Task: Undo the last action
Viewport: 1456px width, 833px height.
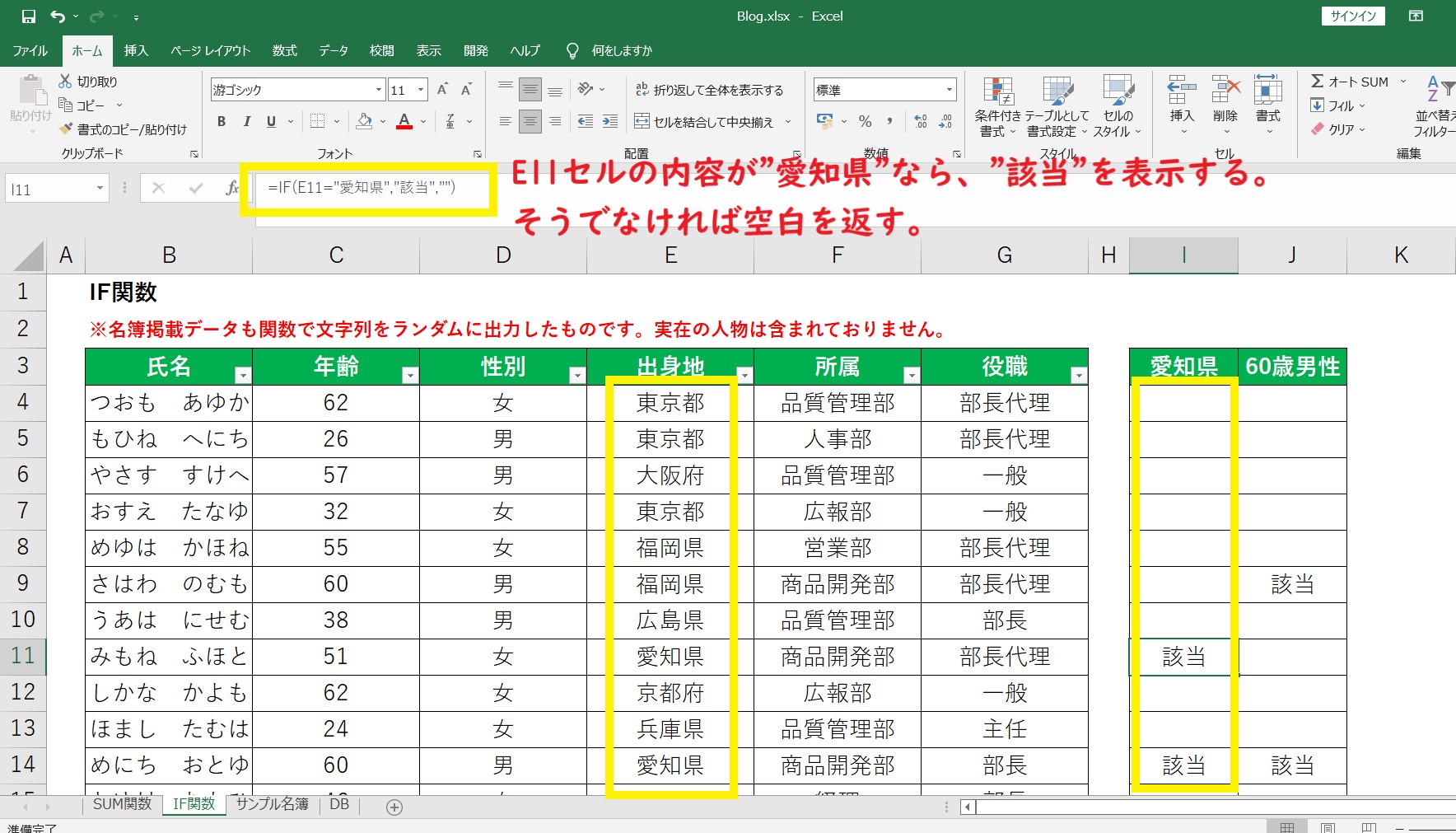Action: coord(57,16)
